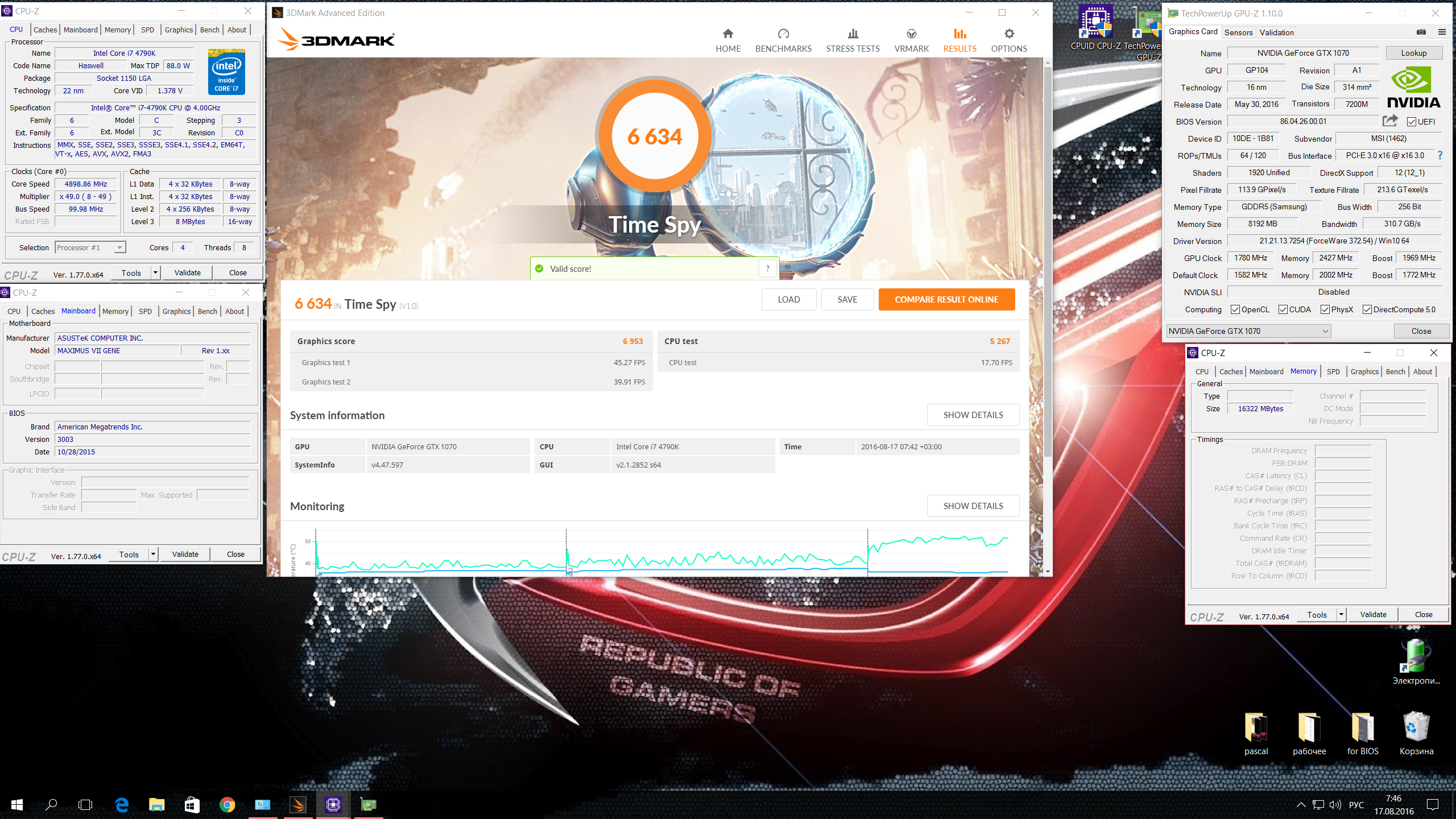Expand the CPU-Z Tools dropdown arrow

[x=155, y=272]
